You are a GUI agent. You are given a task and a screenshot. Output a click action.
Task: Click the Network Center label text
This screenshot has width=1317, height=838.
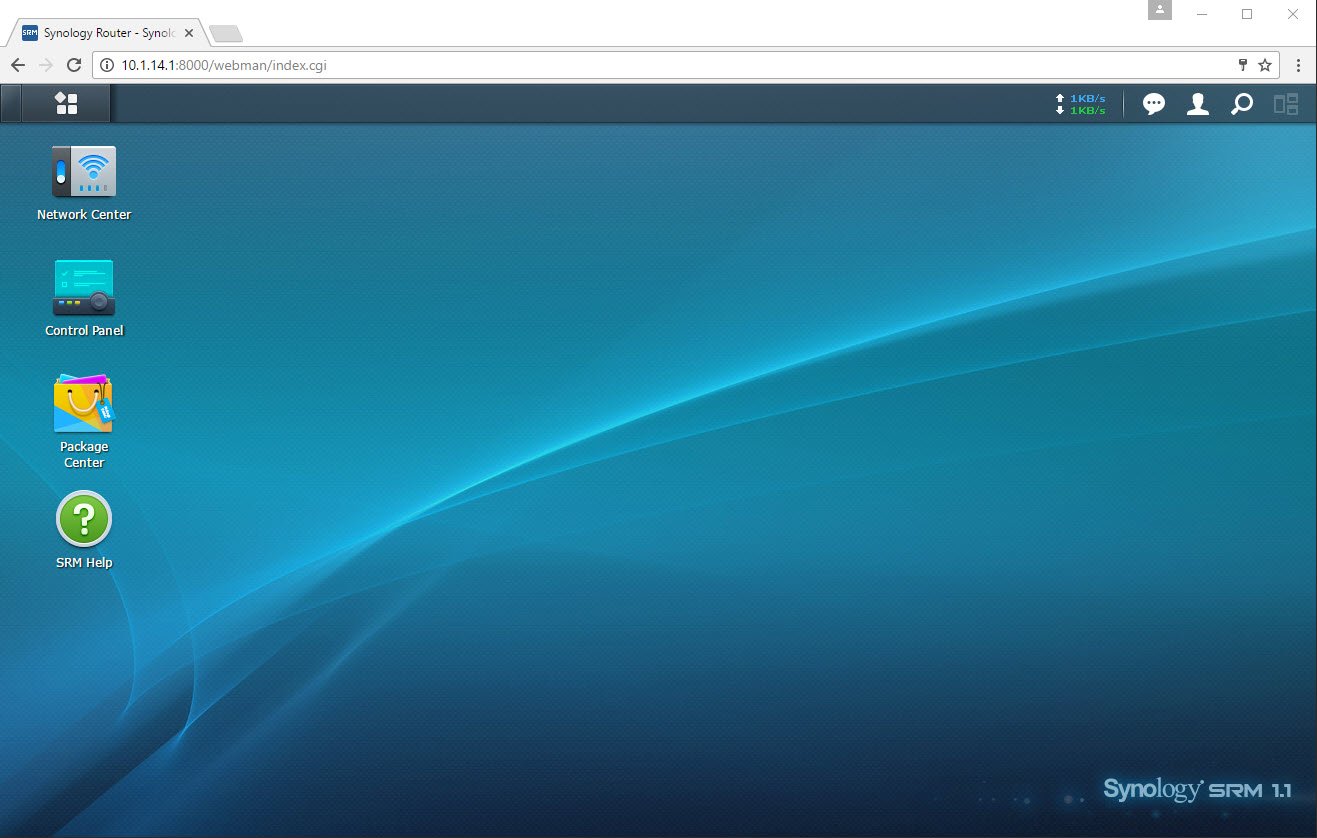pos(84,215)
